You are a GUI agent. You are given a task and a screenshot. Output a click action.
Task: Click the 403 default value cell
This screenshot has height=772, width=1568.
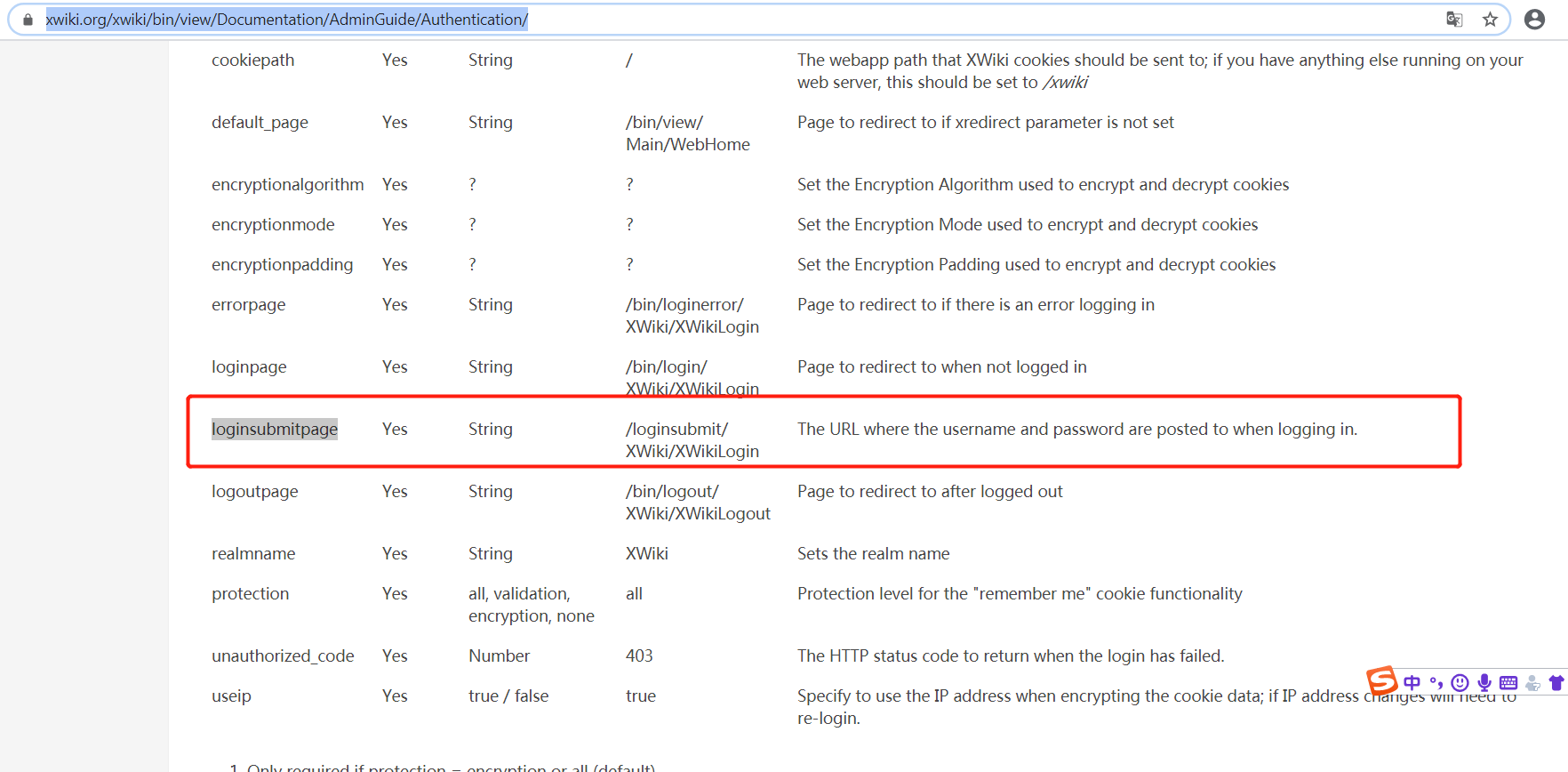[639, 655]
